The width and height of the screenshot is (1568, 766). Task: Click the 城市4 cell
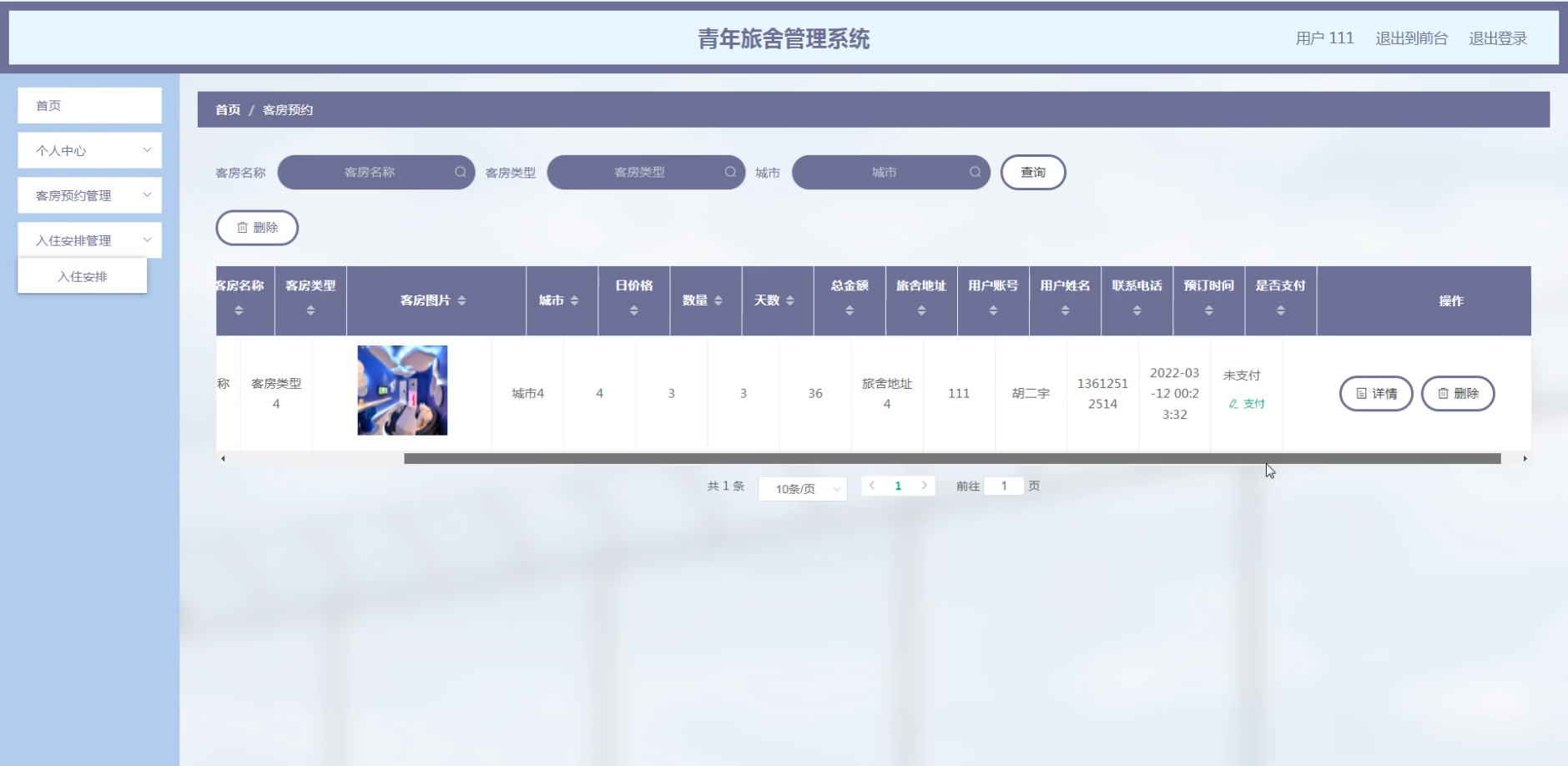click(528, 394)
